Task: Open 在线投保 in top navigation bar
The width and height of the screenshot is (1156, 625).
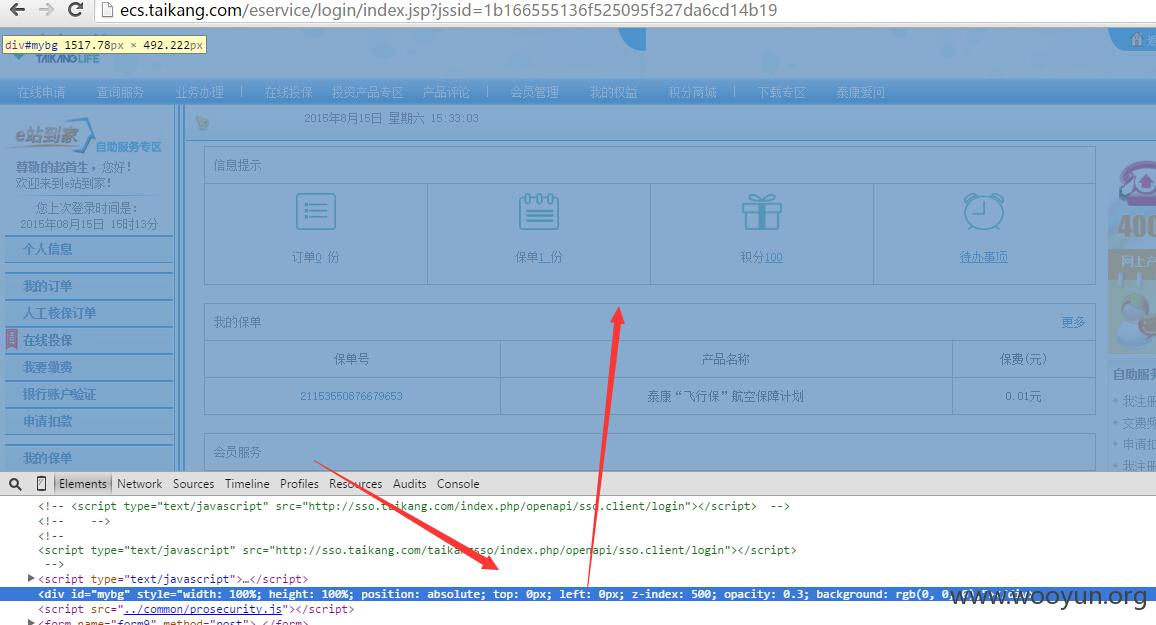Action: (288, 92)
